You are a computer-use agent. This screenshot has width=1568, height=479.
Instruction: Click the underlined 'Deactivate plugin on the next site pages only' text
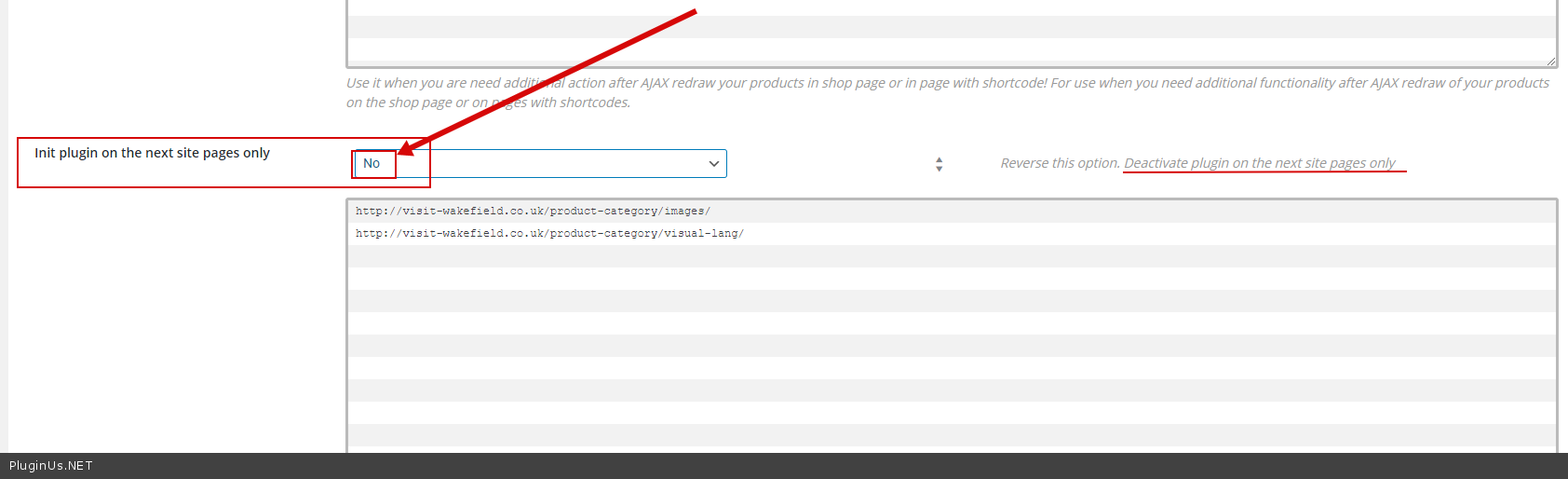[1260, 163]
